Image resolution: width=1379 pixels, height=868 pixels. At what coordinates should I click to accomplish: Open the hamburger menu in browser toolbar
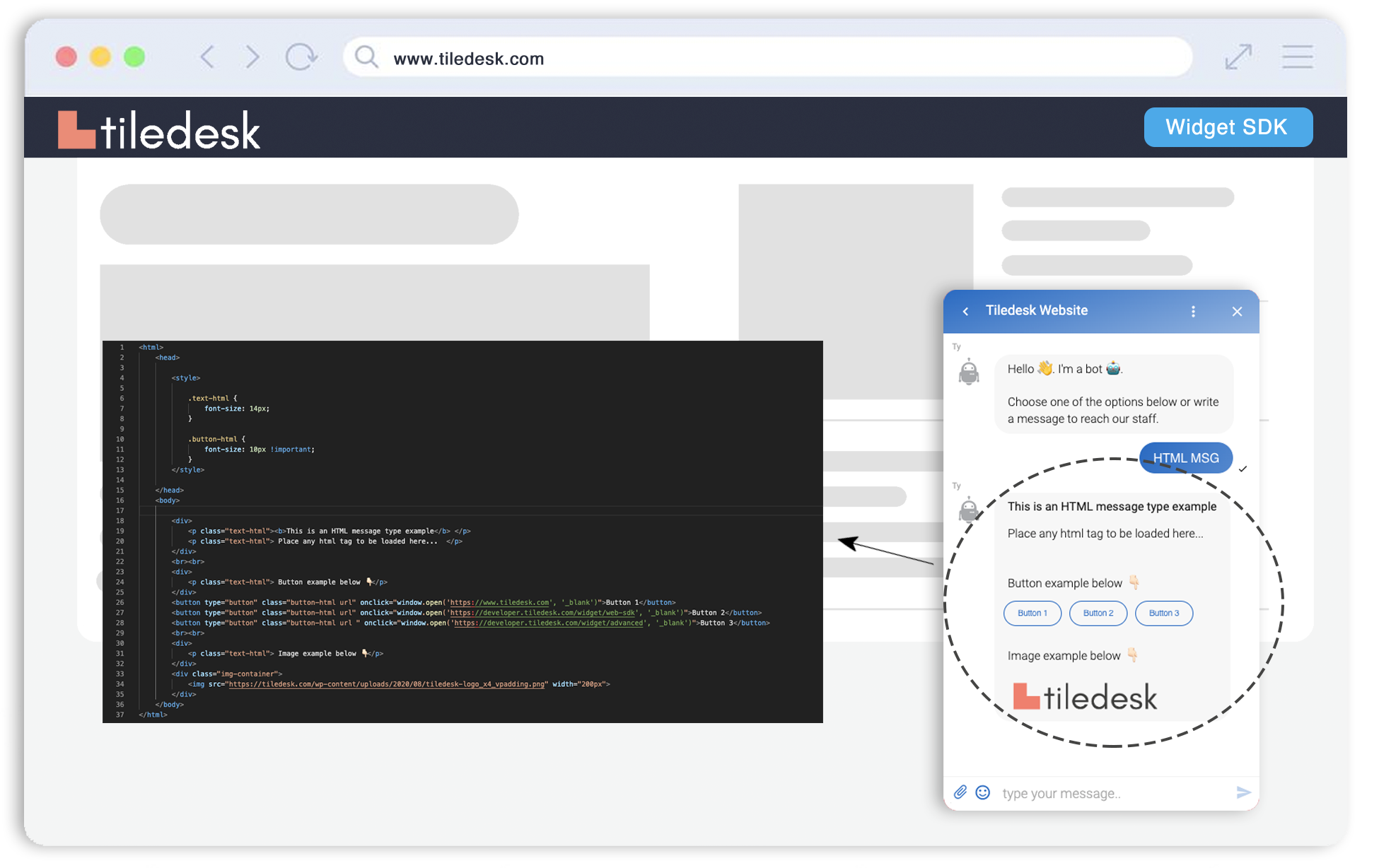click(1297, 57)
